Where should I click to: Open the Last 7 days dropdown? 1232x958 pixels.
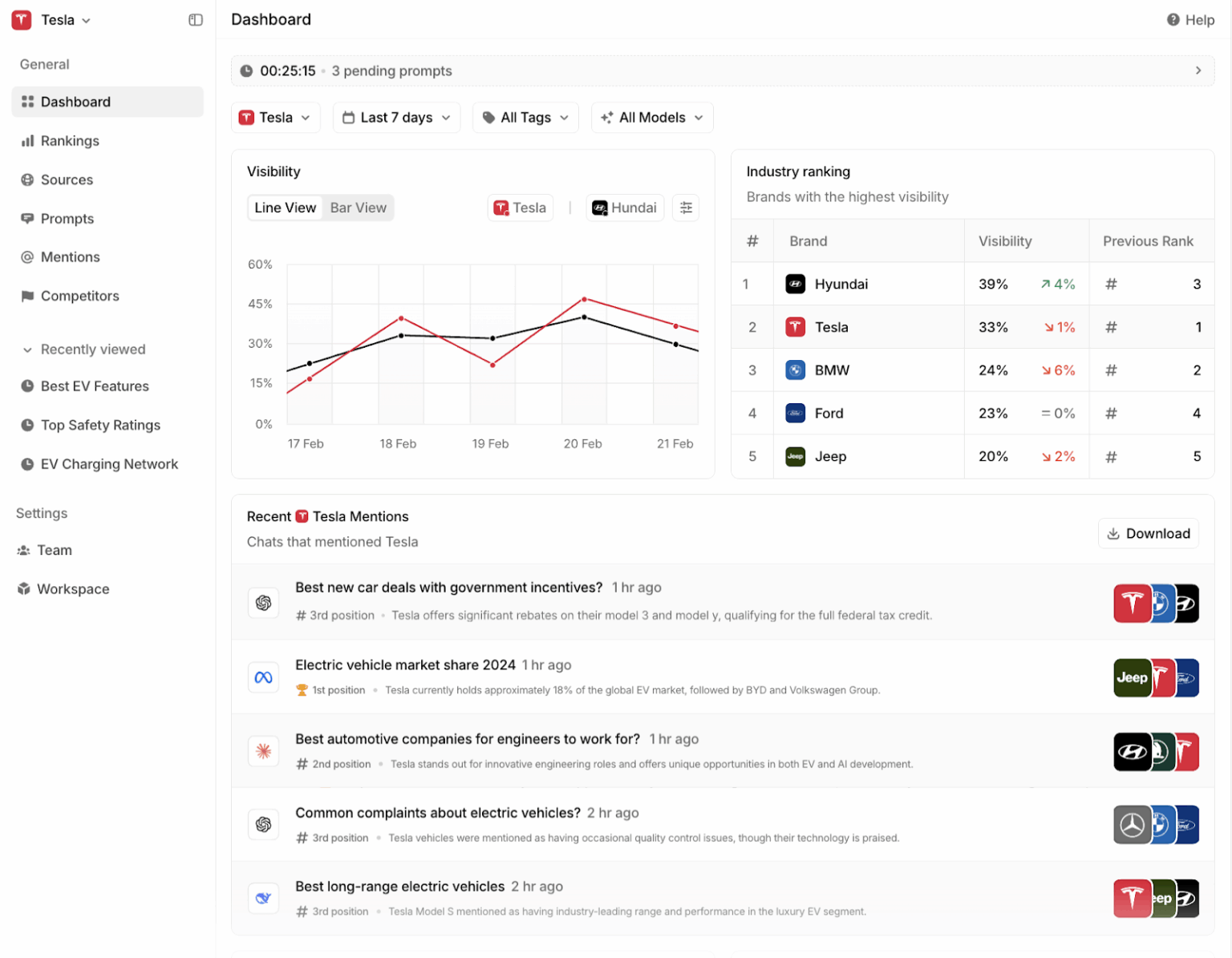coord(396,118)
